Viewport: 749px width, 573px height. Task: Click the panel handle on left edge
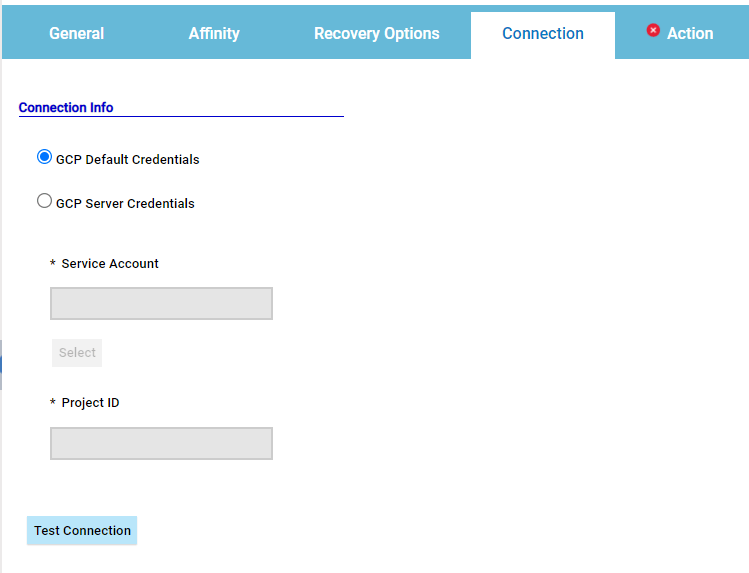click(x=1, y=365)
